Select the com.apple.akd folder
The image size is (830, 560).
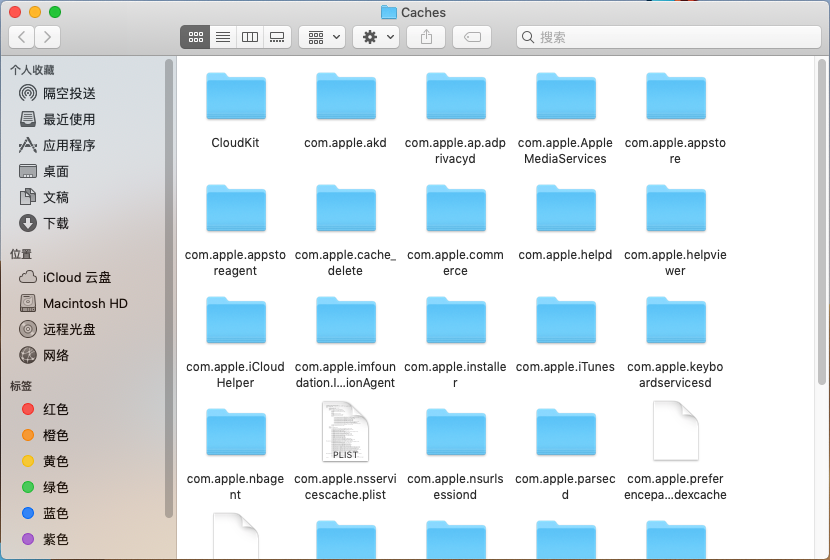click(x=346, y=97)
